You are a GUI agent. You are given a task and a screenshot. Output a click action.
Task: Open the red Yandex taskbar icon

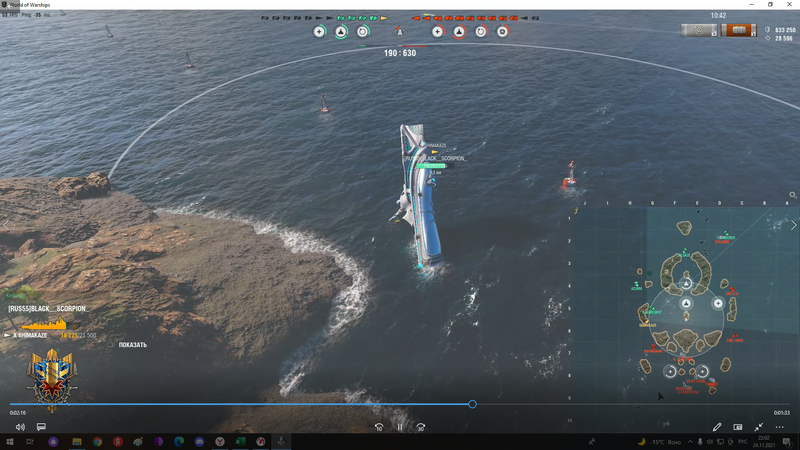[x=117, y=441]
